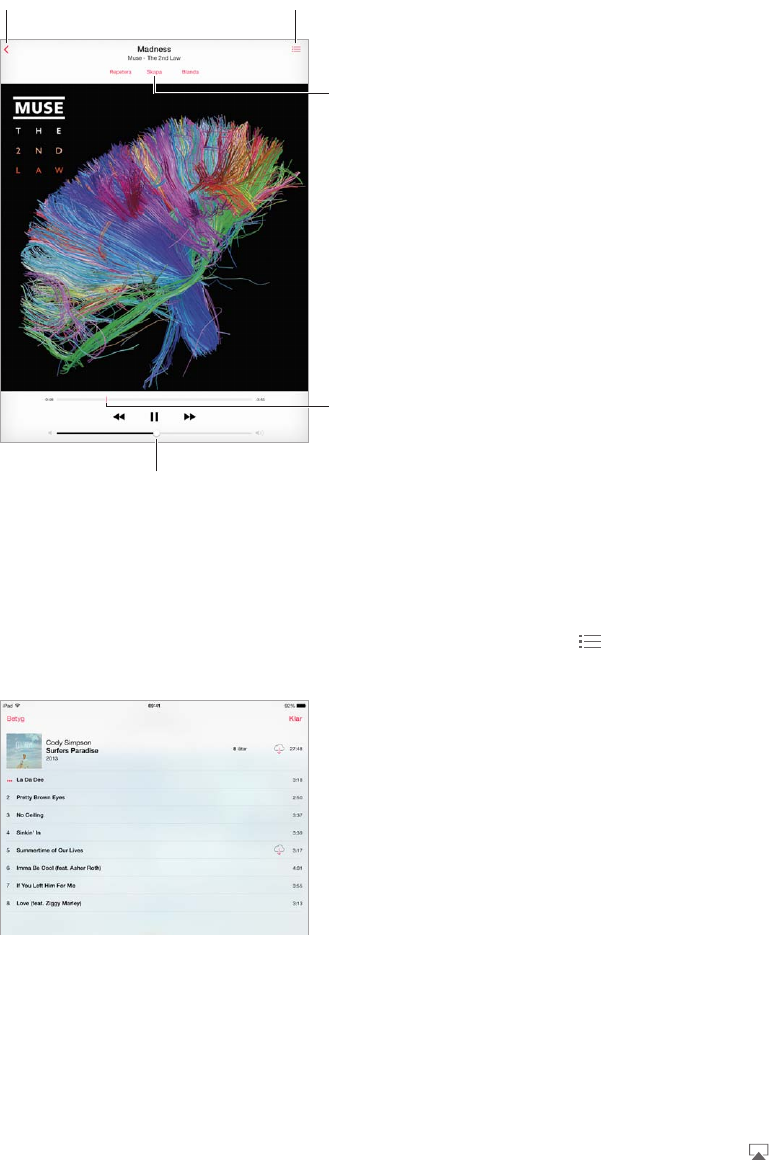Play the track No Ceiling
Screen dimensions: 770x1163
point(154,815)
